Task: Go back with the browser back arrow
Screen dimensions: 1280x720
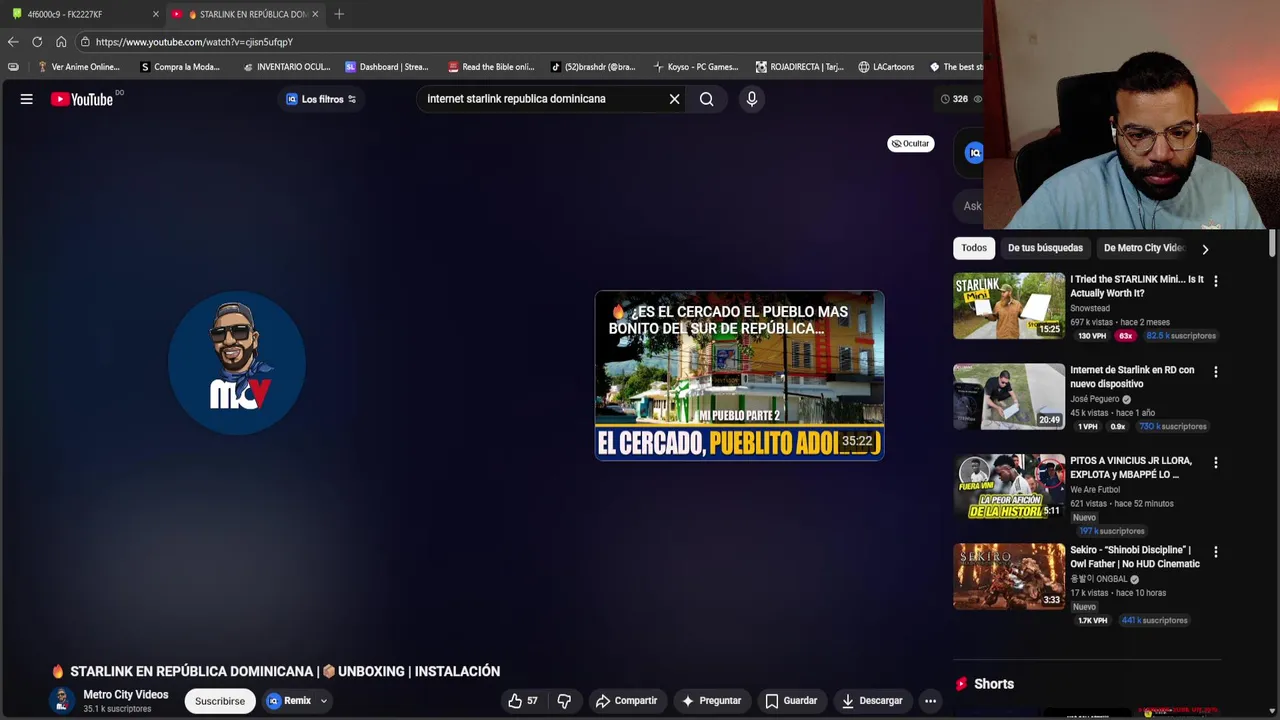Action: coord(12,42)
